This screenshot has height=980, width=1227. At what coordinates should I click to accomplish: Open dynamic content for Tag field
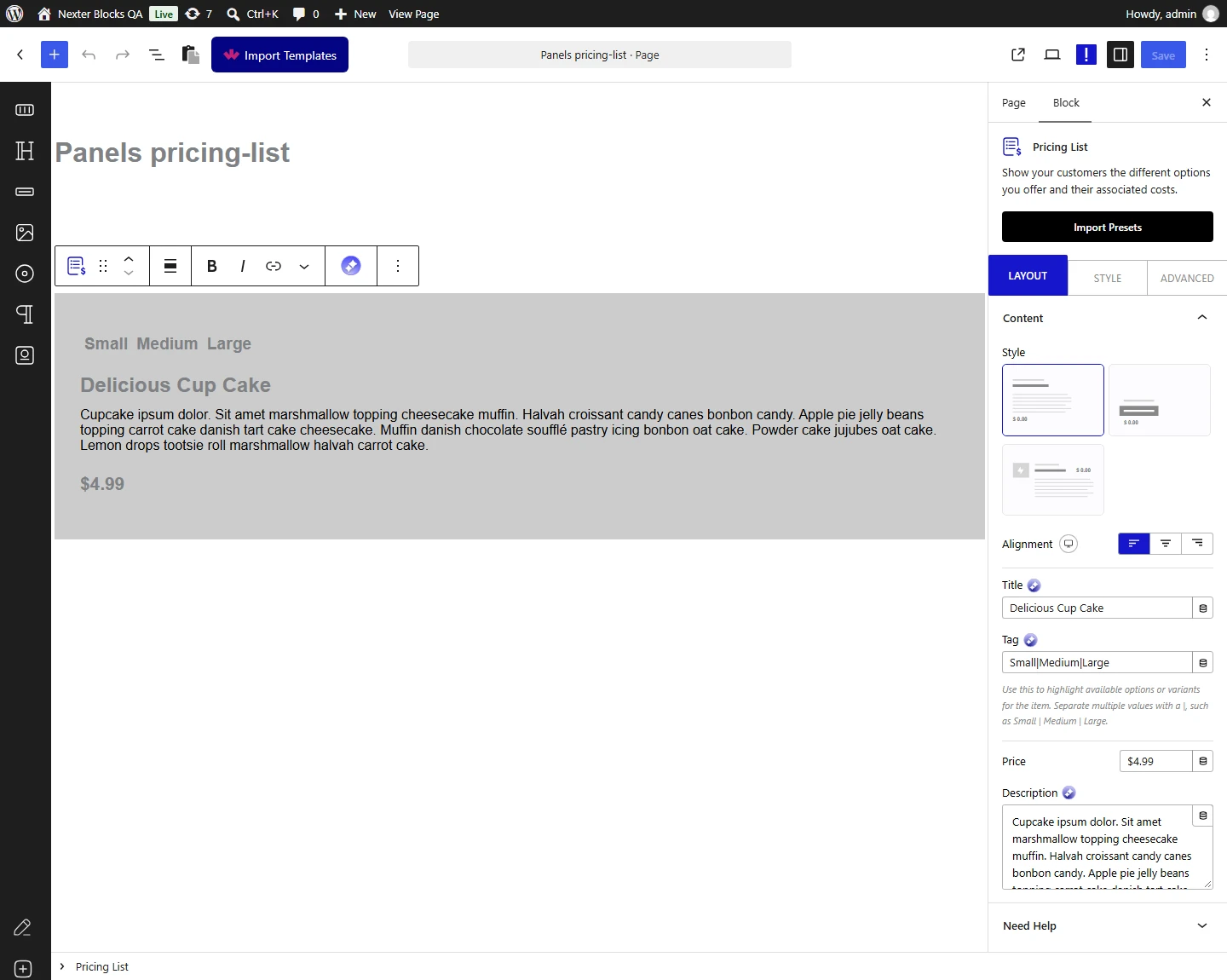click(x=1203, y=662)
